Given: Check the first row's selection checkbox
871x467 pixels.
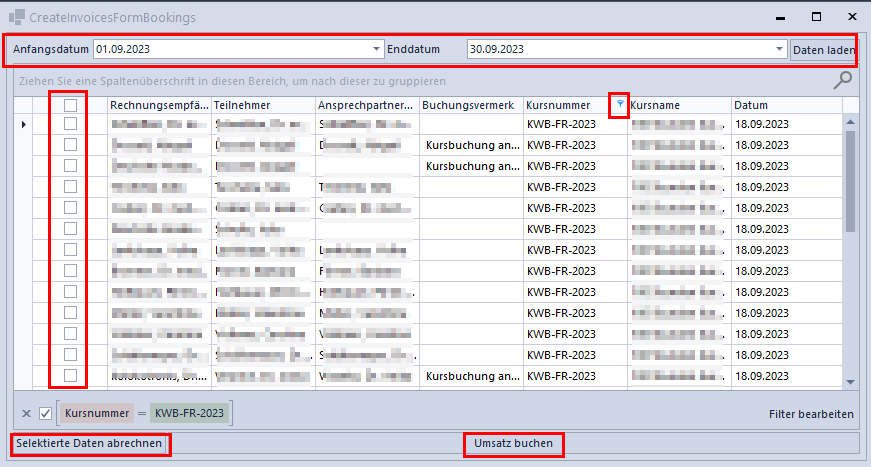Looking at the screenshot, I should [x=70, y=124].
